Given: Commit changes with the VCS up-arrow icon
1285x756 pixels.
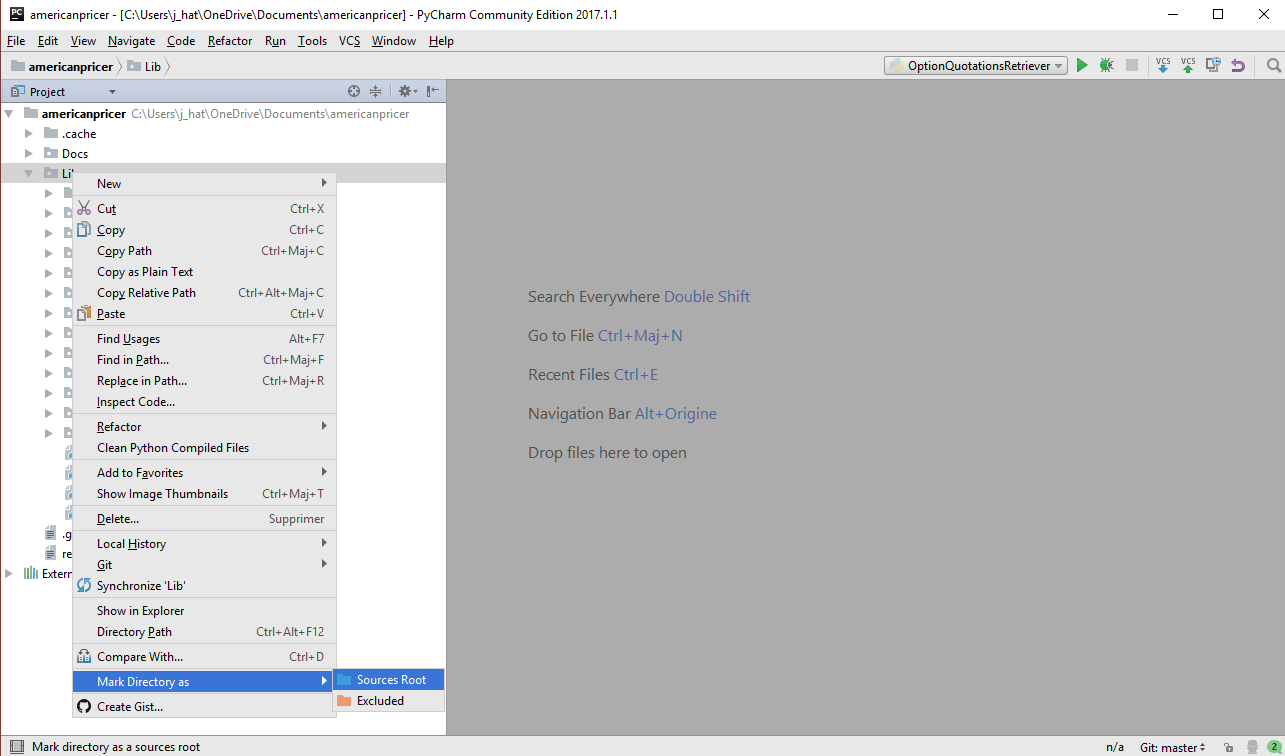Looking at the screenshot, I should 1188,65.
